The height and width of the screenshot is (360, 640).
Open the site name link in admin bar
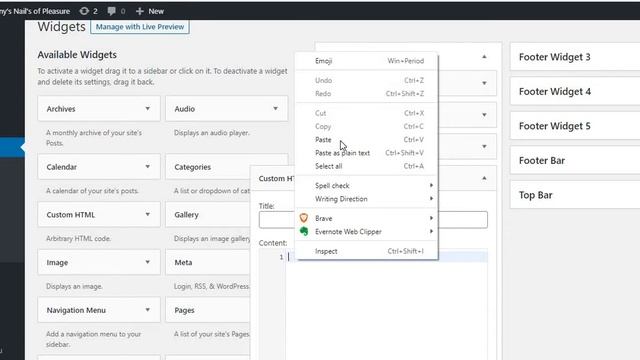click(35, 11)
